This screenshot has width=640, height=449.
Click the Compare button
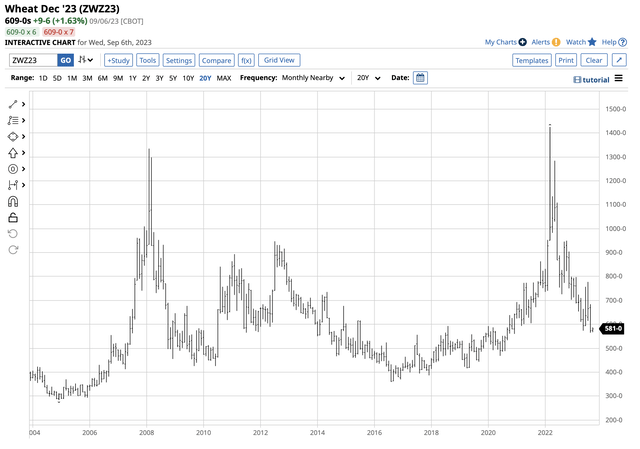pos(216,60)
